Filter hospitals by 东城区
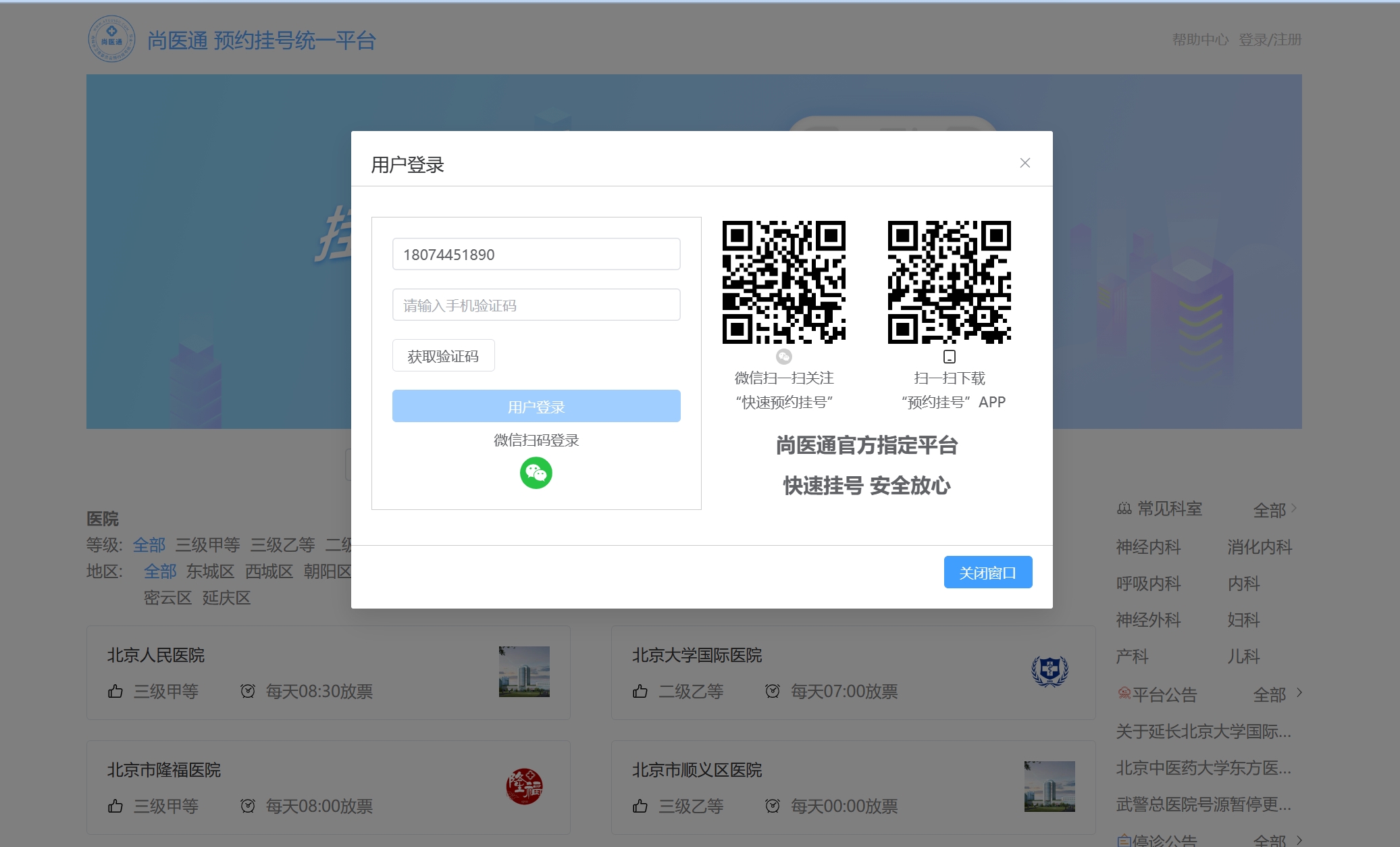Screen dimensions: 1400x847 (210, 571)
